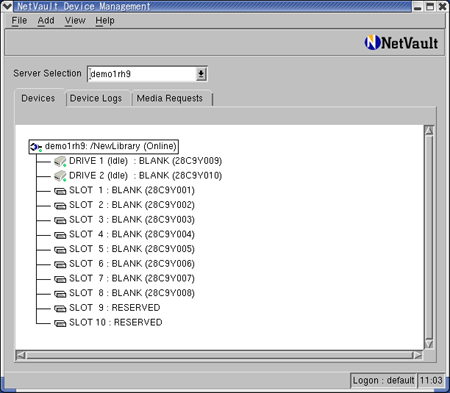450x393 pixels.
Task: Click the SLOT 9 reserved slot icon
Action: (x=60, y=308)
